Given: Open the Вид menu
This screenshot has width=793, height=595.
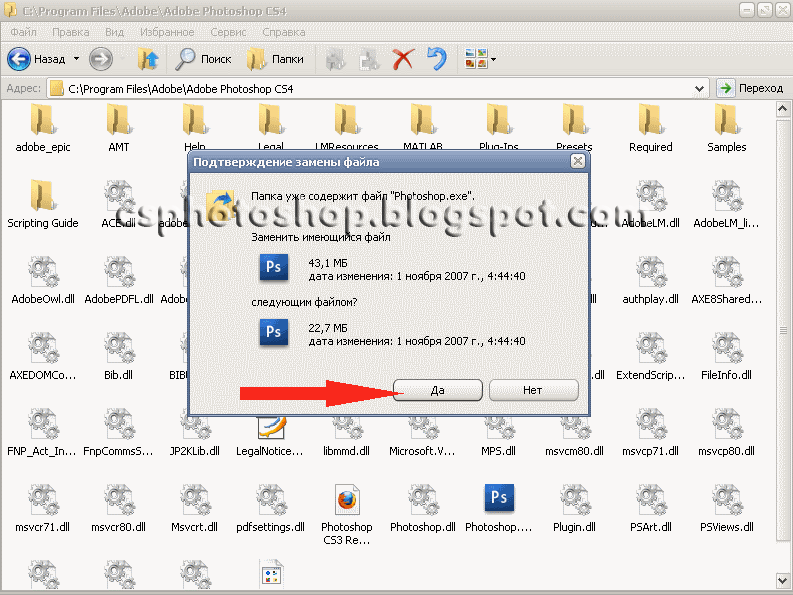Looking at the screenshot, I should point(114,32).
